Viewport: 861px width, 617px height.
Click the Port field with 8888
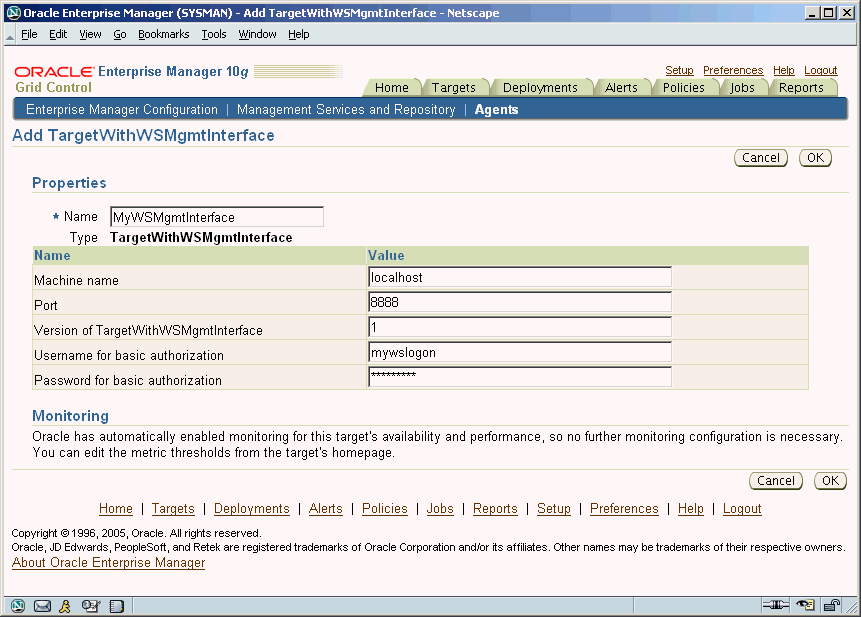click(x=520, y=302)
